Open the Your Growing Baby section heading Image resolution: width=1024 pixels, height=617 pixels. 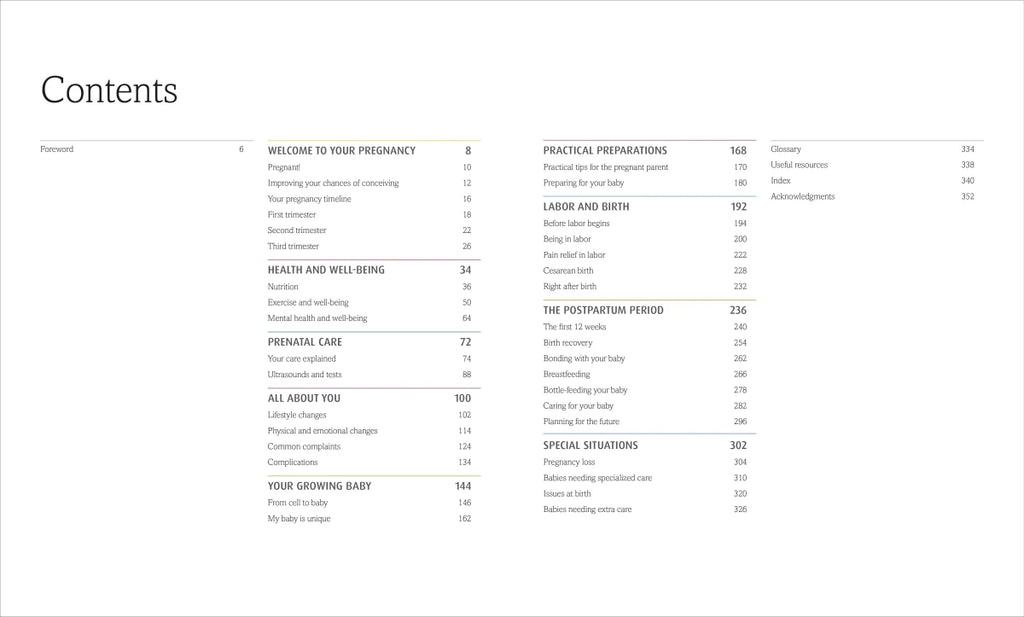[319, 486]
